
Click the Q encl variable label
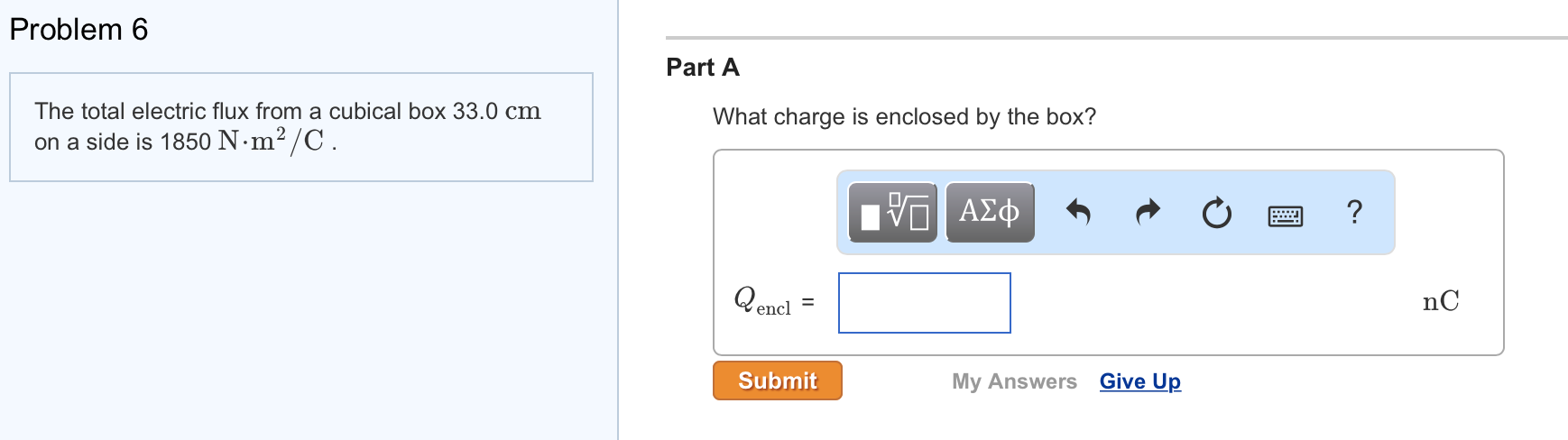coord(761,301)
